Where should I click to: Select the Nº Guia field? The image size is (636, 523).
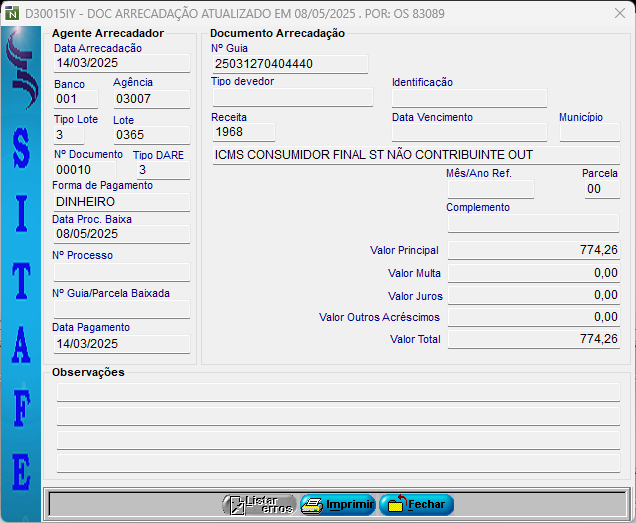click(x=290, y=64)
